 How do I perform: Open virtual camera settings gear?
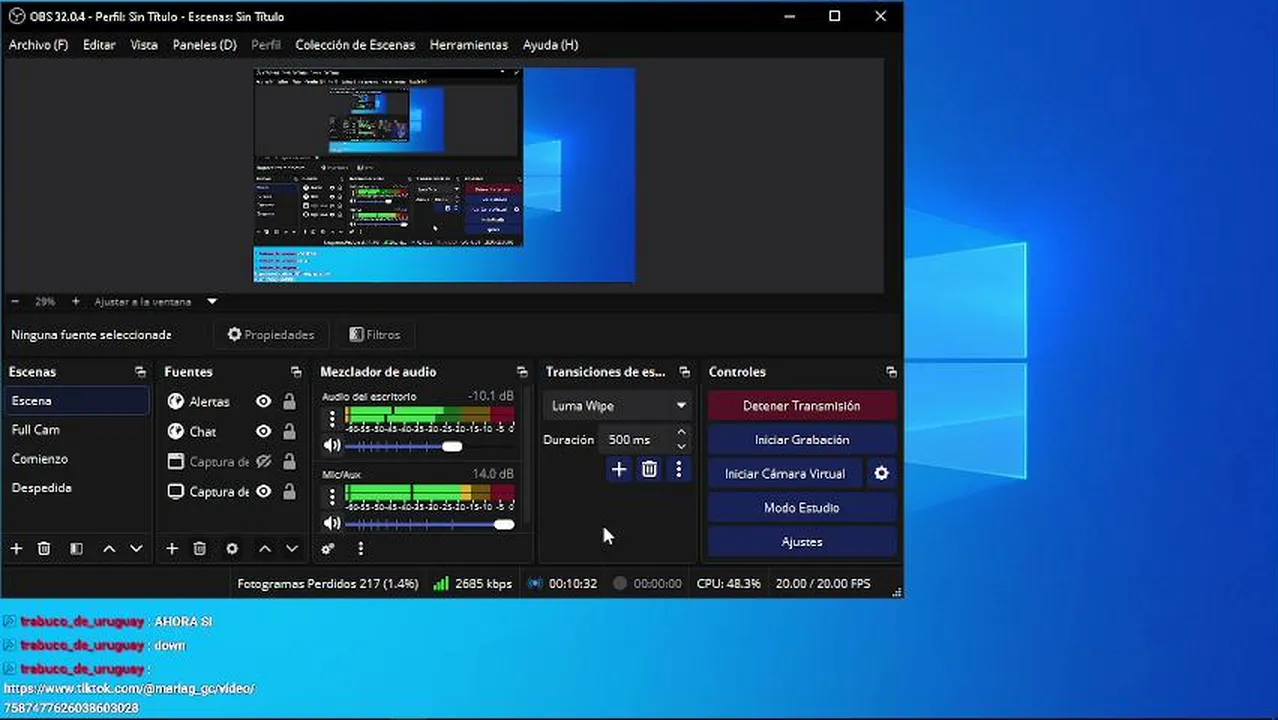[x=881, y=474]
